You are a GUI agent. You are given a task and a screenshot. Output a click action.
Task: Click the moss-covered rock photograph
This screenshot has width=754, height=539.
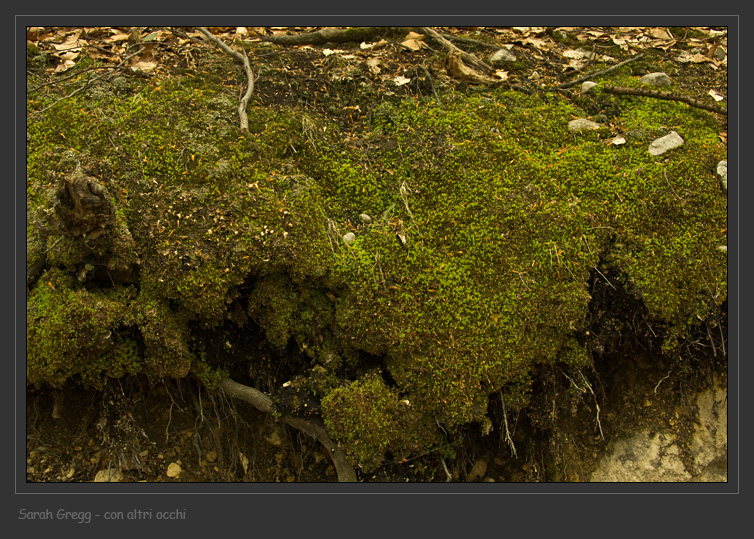[x=377, y=254]
